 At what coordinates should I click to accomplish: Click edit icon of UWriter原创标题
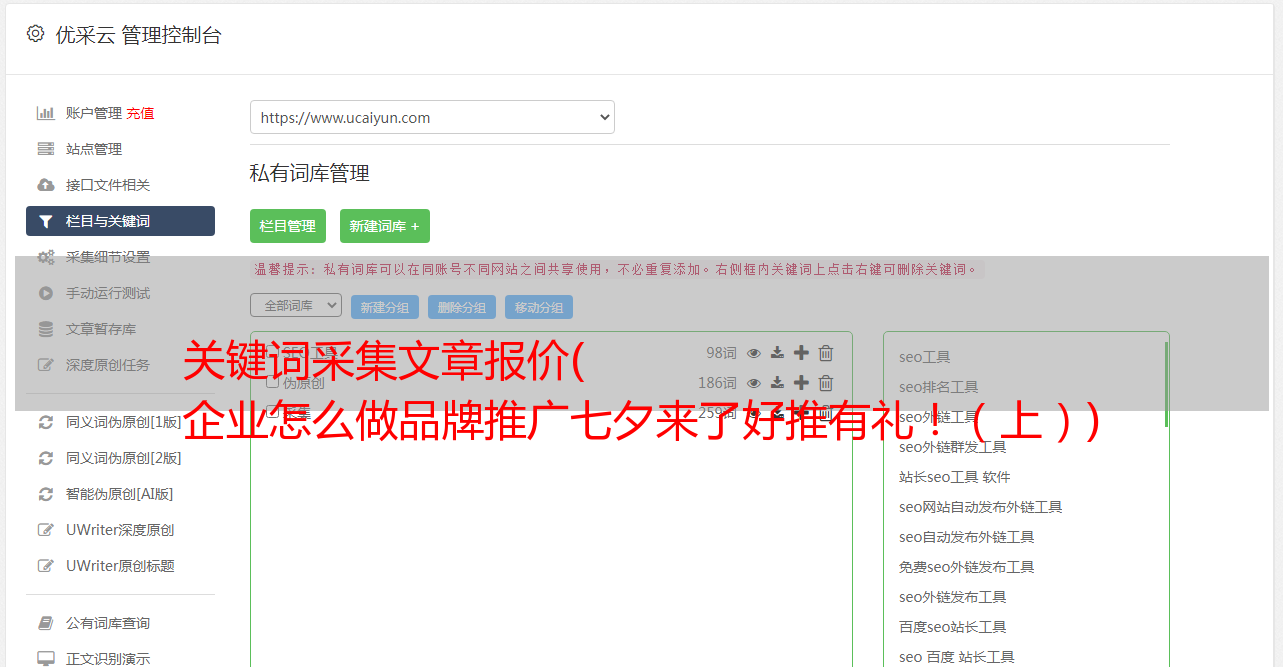tap(45, 566)
